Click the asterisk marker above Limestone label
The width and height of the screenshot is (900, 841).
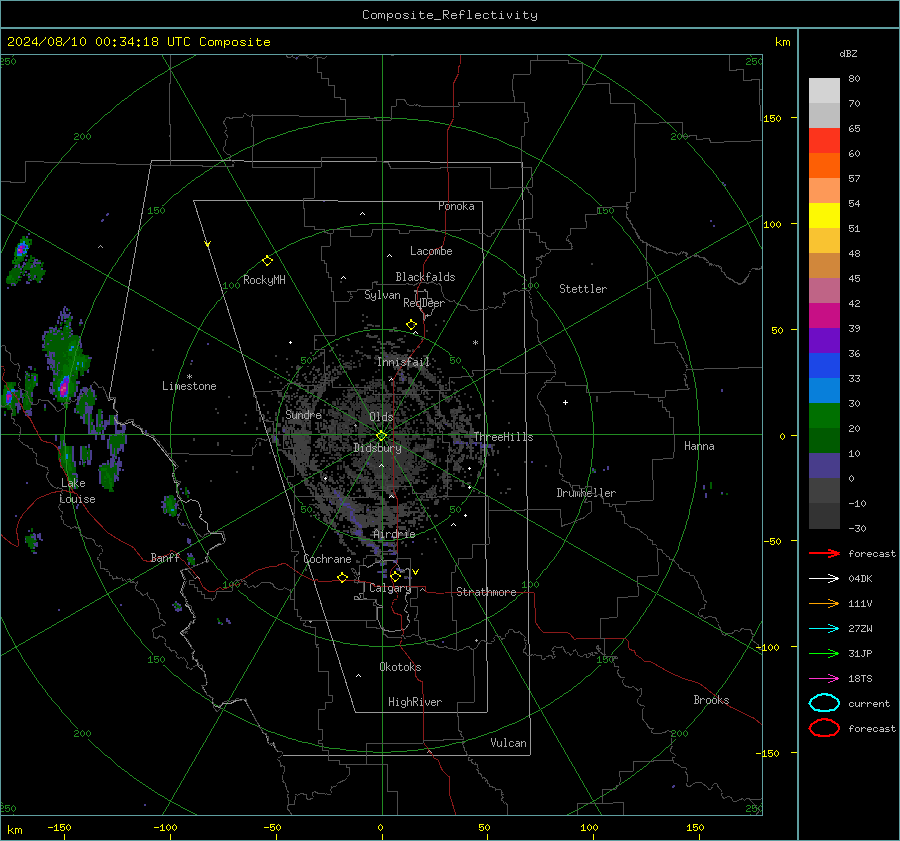(x=189, y=377)
